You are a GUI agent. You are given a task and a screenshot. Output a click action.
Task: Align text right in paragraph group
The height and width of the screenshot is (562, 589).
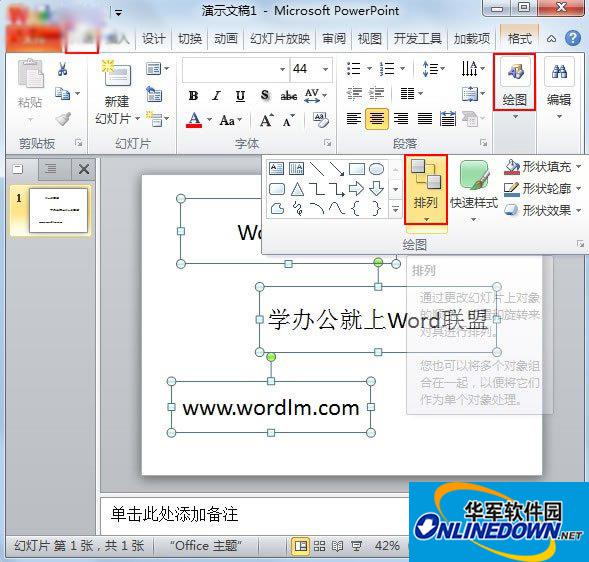coord(401,119)
